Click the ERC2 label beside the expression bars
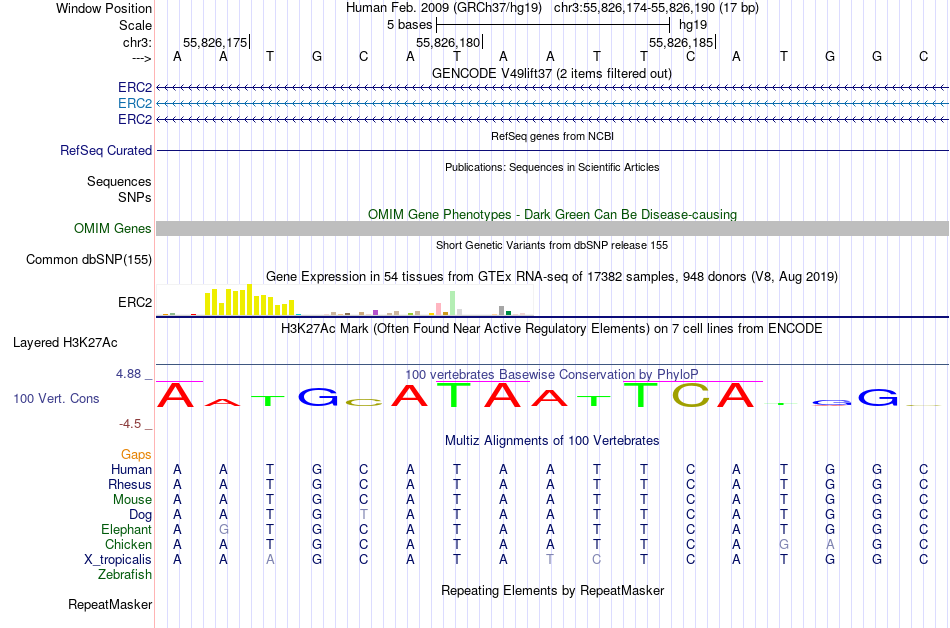 click(135, 302)
